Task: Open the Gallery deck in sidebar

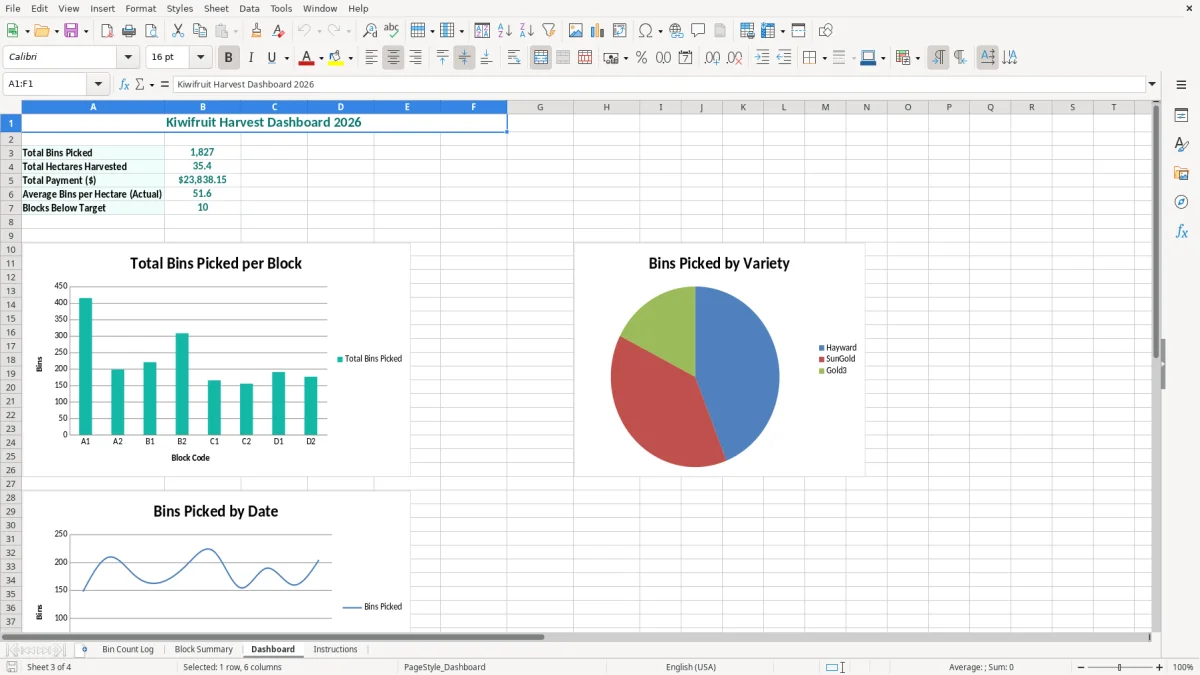Action: coord(1181,174)
